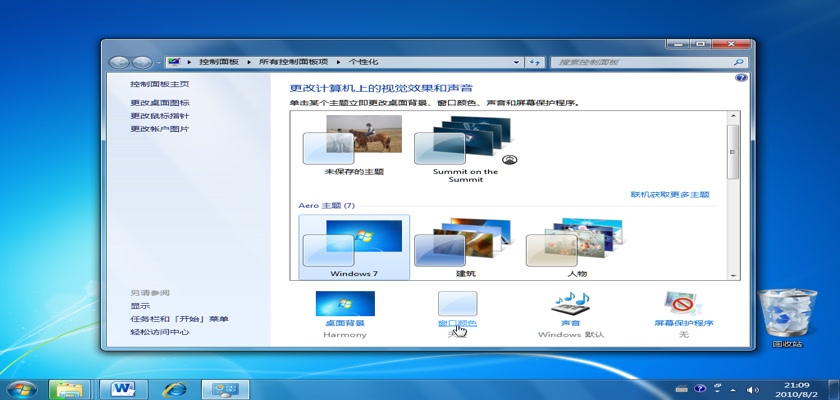The image size is (840, 400).
Task: Click 联机获取更多主题 link
Action: [669, 194]
